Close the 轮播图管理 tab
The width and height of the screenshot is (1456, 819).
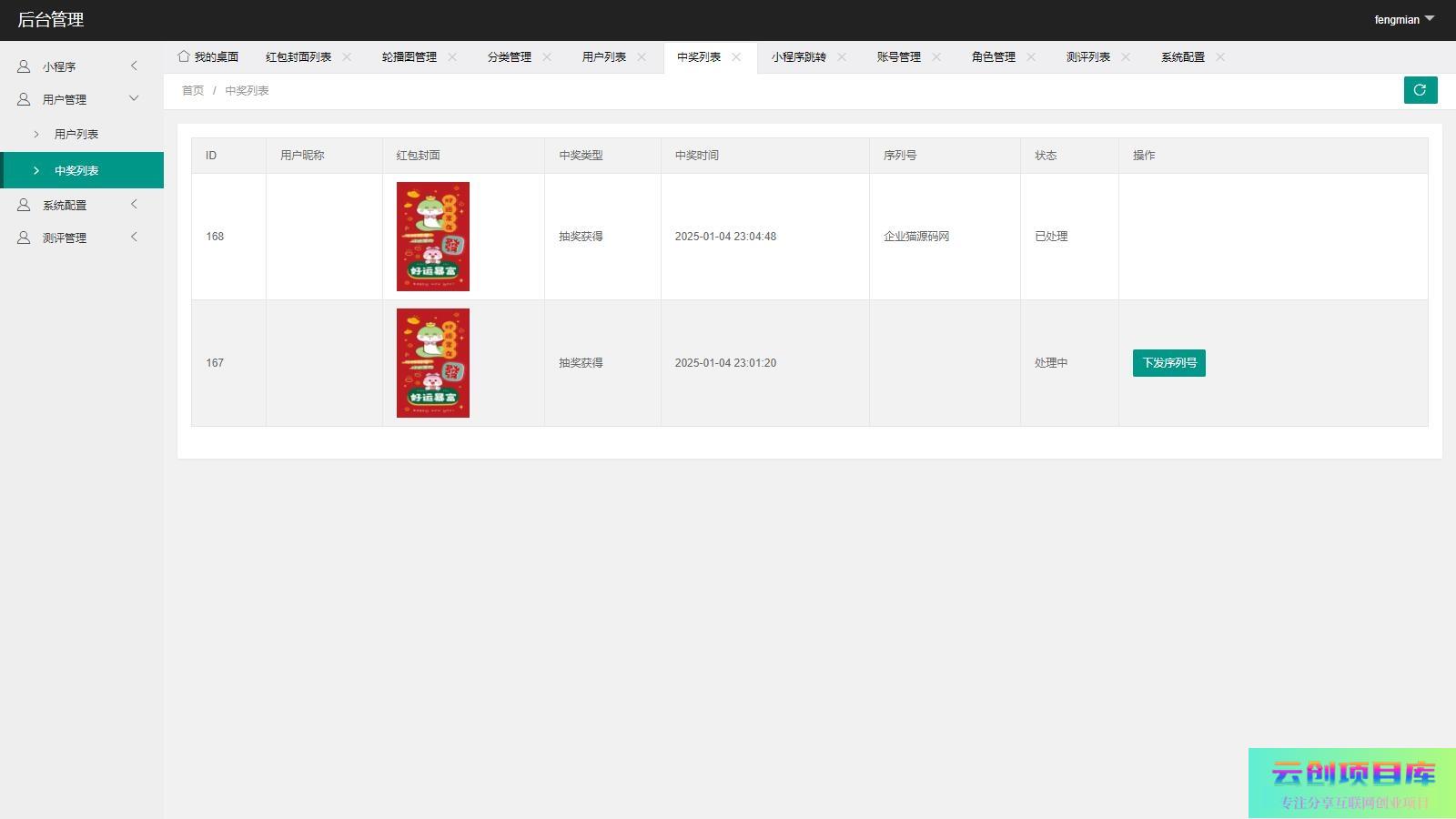pyautogui.click(x=452, y=56)
